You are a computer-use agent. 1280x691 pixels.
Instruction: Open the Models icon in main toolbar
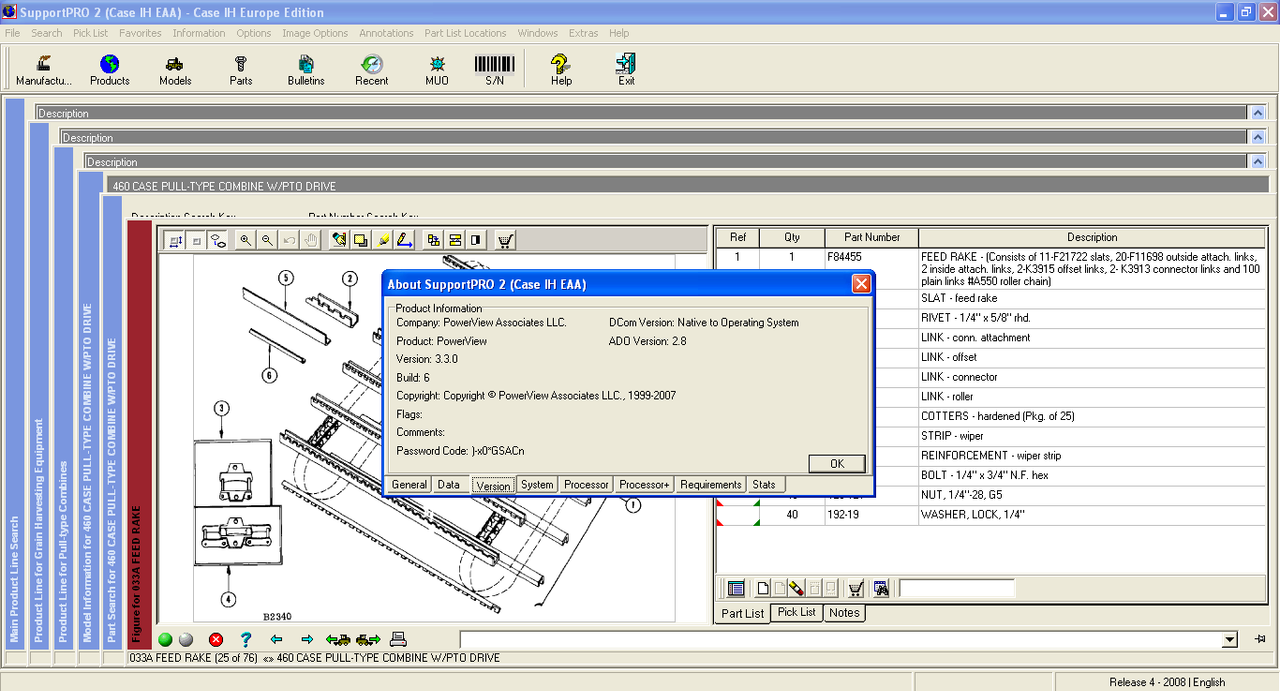(175, 70)
